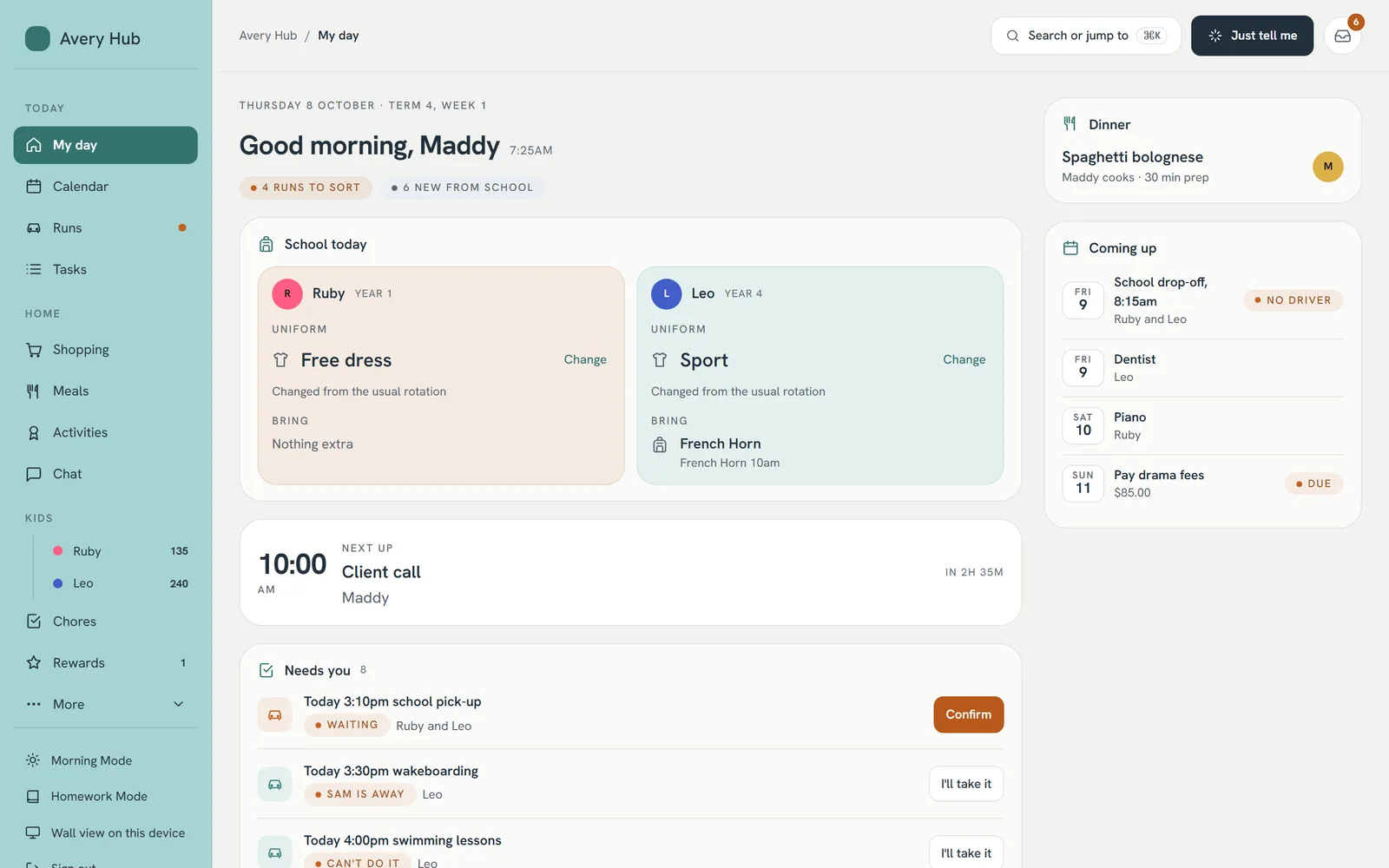
Task: Change Leo's uniform
Action: tap(964, 360)
